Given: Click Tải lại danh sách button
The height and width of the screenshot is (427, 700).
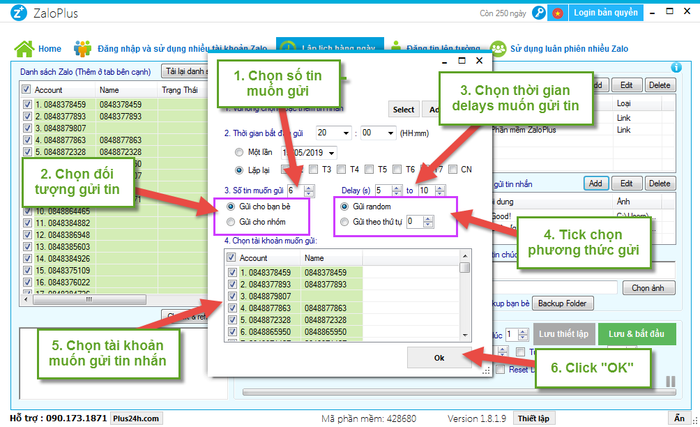Looking at the screenshot, I should [185, 71].
